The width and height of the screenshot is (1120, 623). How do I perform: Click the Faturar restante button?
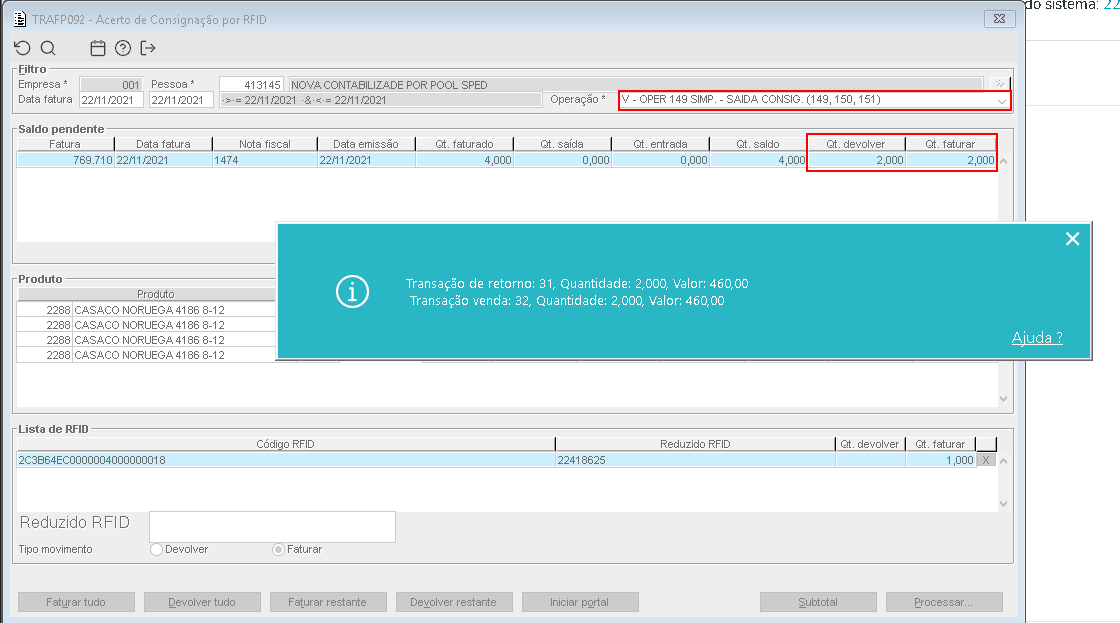pos(328,602)
